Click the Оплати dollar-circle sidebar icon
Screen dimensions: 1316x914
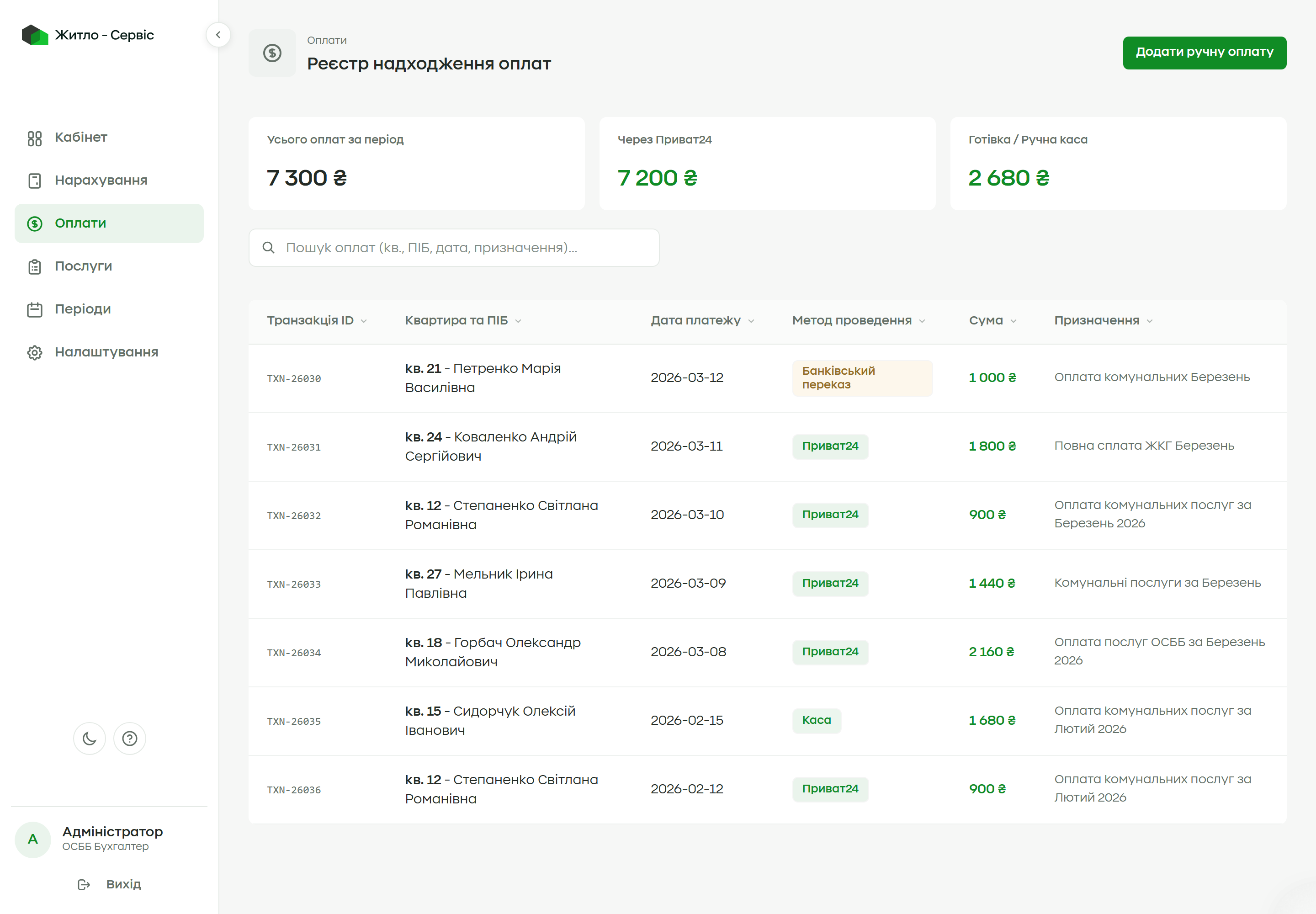[34, 224]
